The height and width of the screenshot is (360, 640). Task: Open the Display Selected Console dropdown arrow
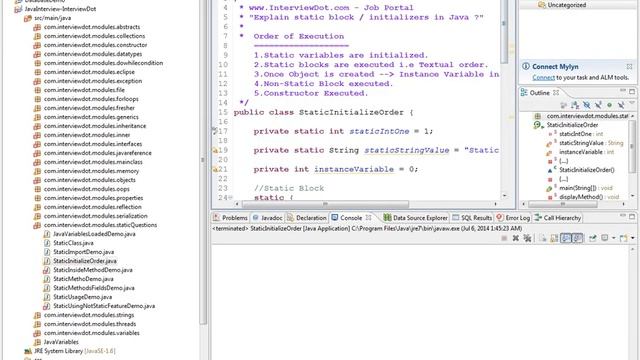tap(613, 238)
